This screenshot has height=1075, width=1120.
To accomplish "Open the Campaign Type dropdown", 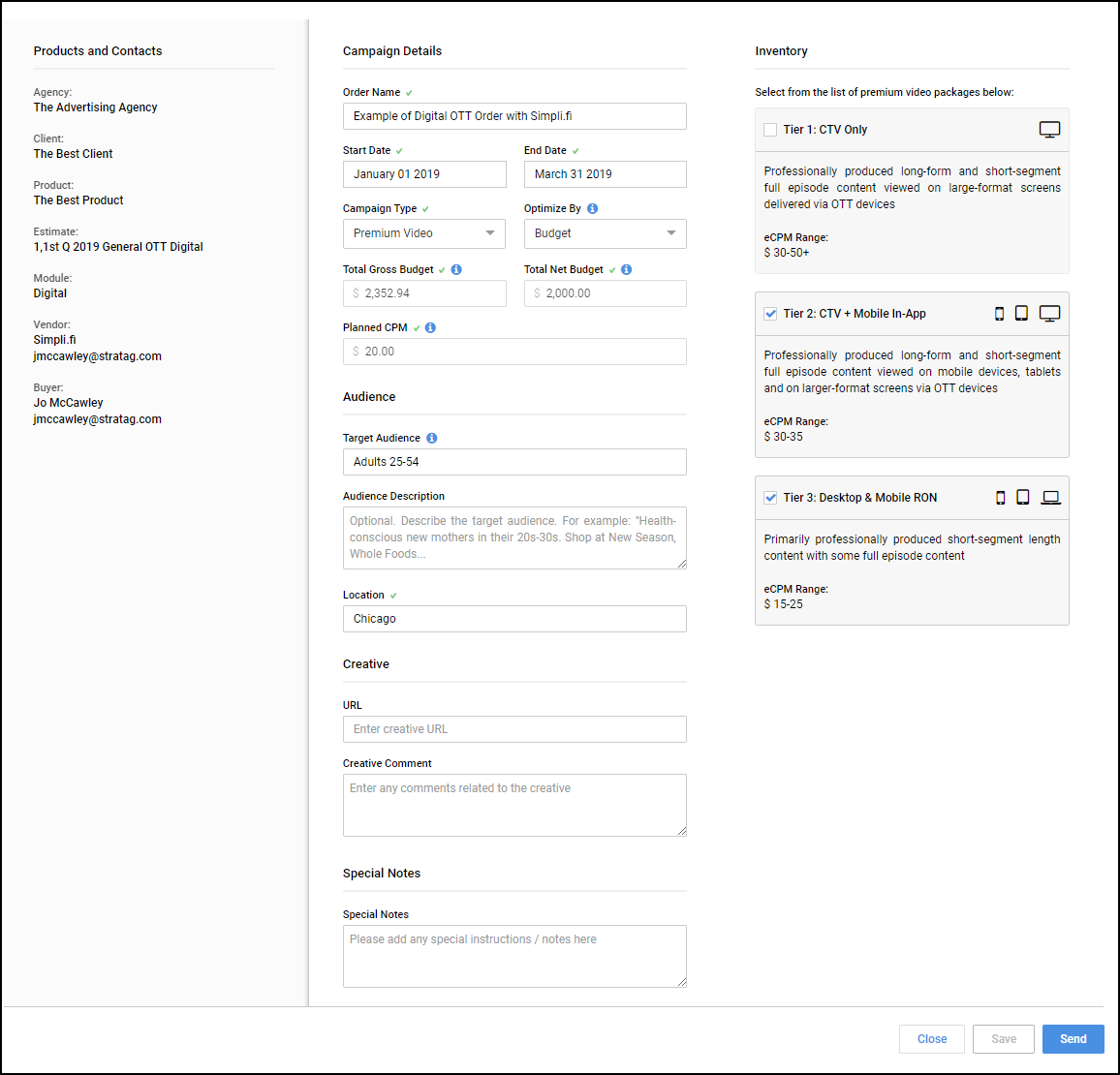I will (x=424, y=233).
